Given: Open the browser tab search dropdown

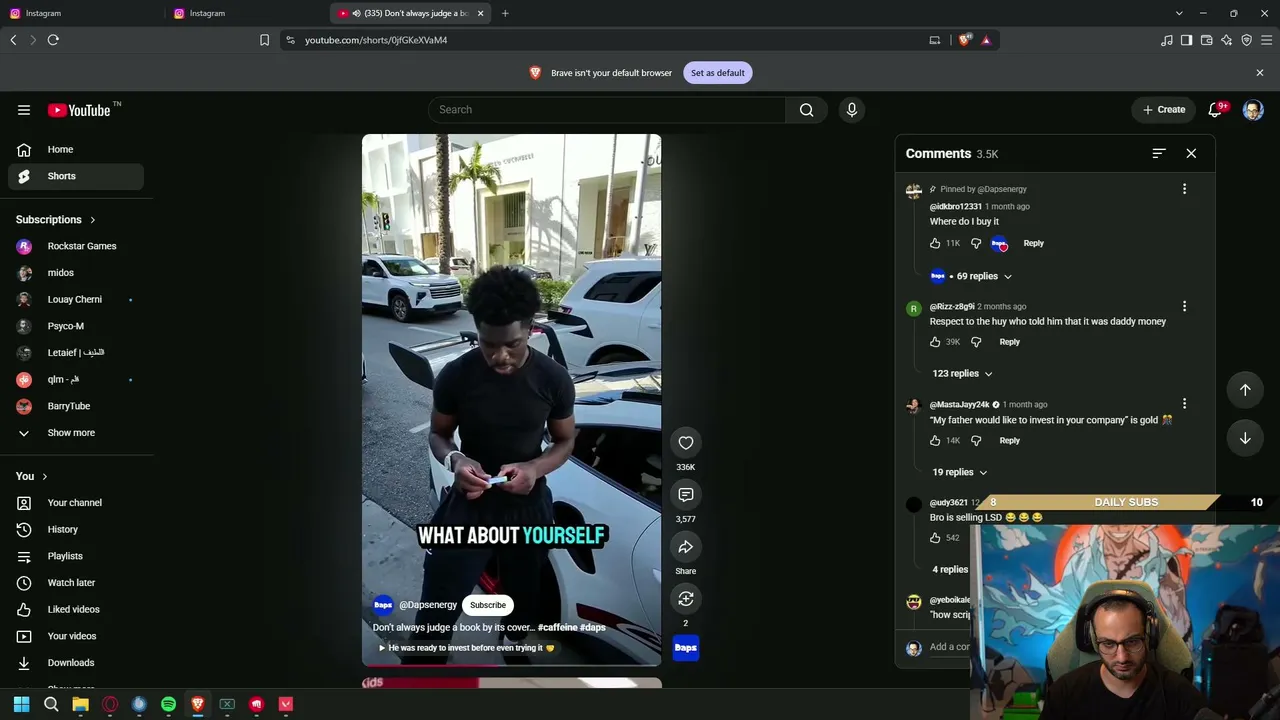Looking at the screenshot, I should [1179, 13].
